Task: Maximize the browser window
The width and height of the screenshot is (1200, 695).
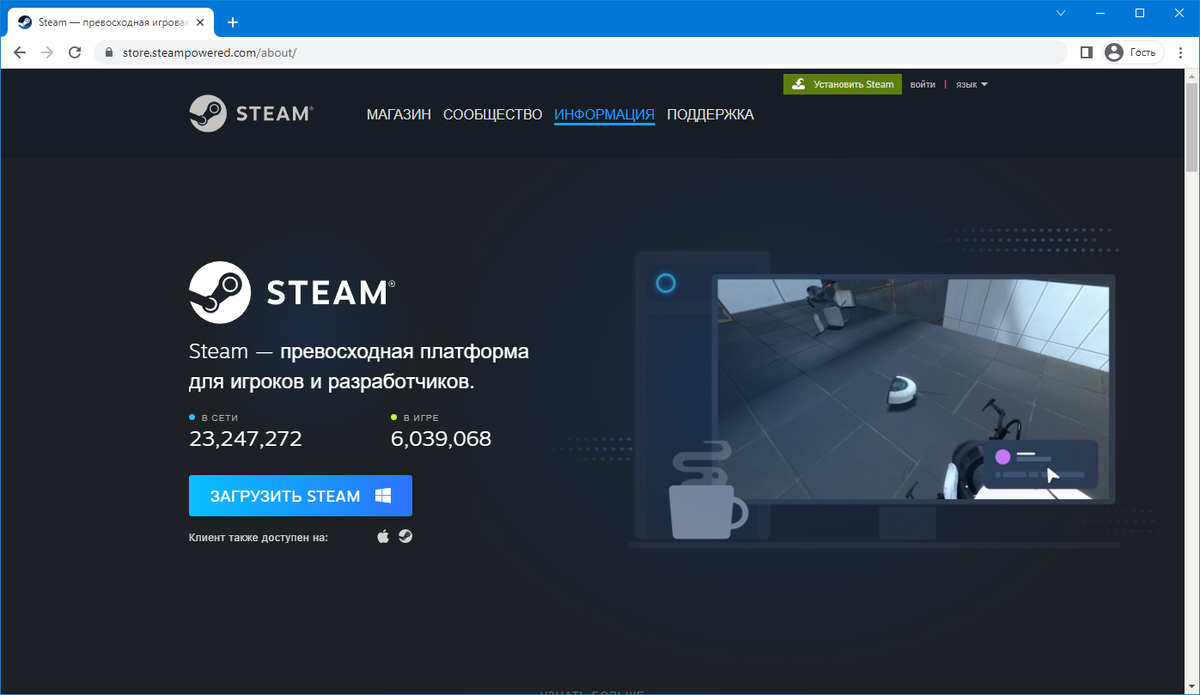Action: [x=1139, y=13]
